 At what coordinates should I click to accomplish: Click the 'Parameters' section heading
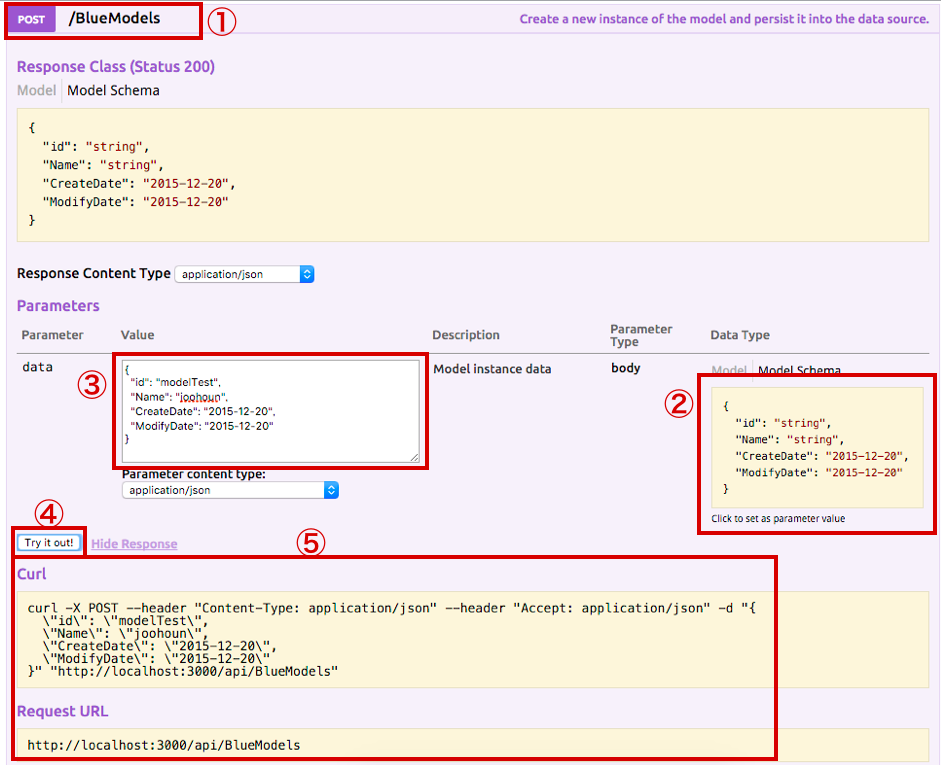(x=58, y=305)
